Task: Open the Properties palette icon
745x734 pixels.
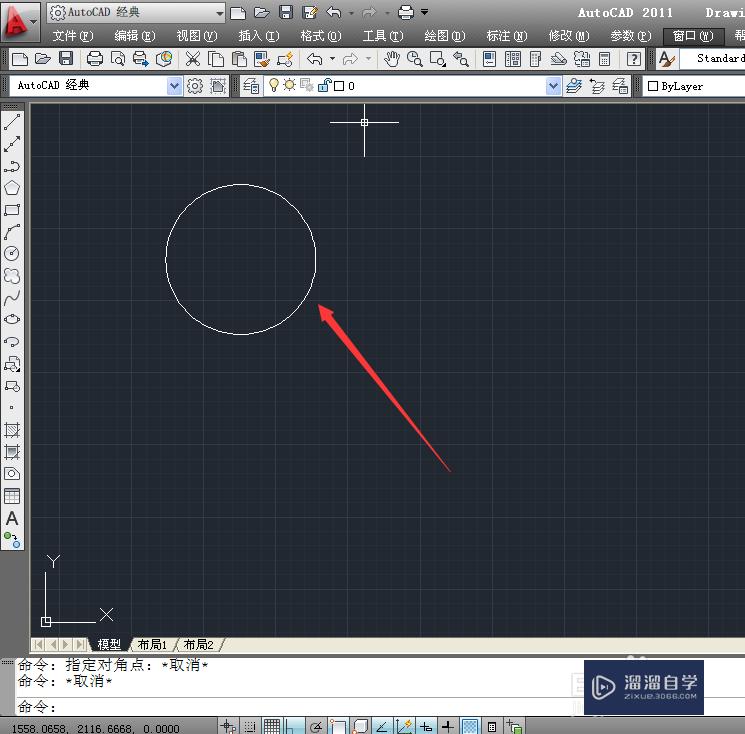Action: point(489,59)
